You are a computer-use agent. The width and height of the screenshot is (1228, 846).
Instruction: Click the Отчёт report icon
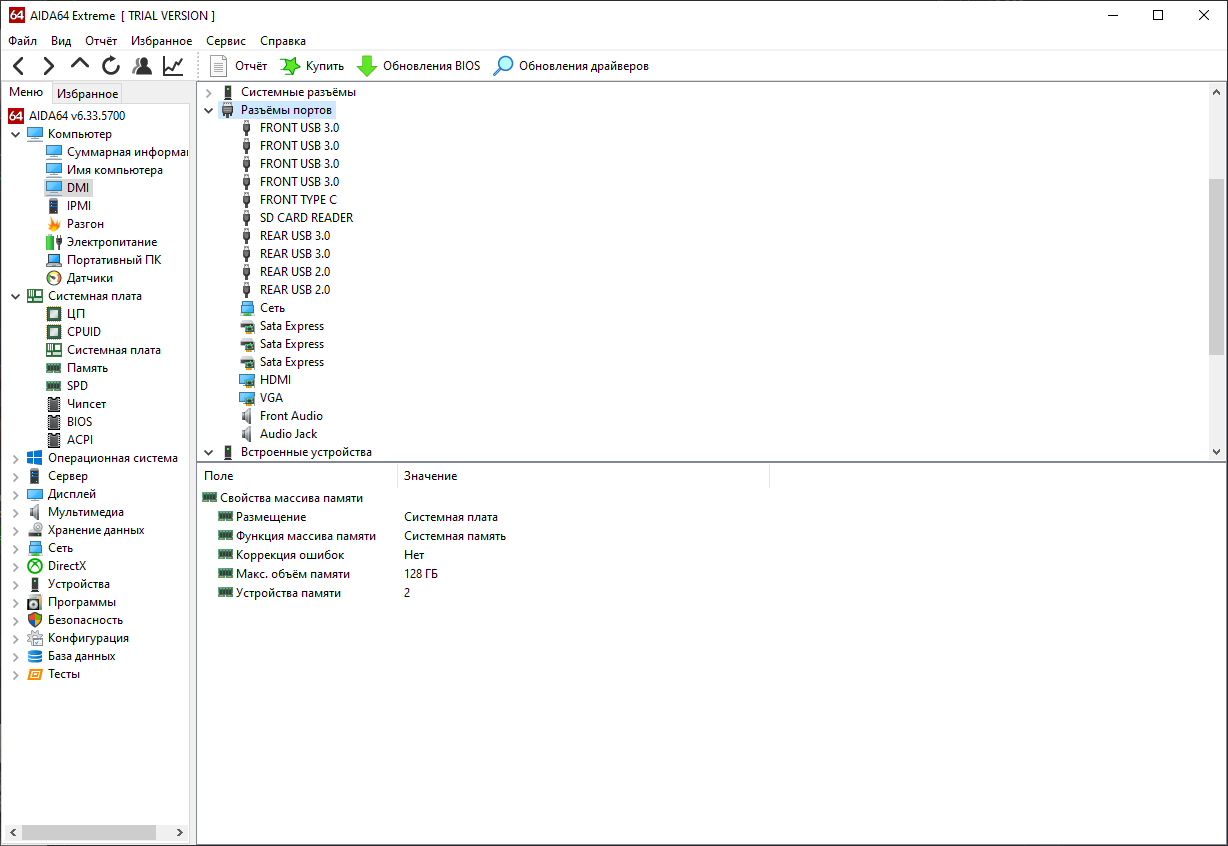219,66
